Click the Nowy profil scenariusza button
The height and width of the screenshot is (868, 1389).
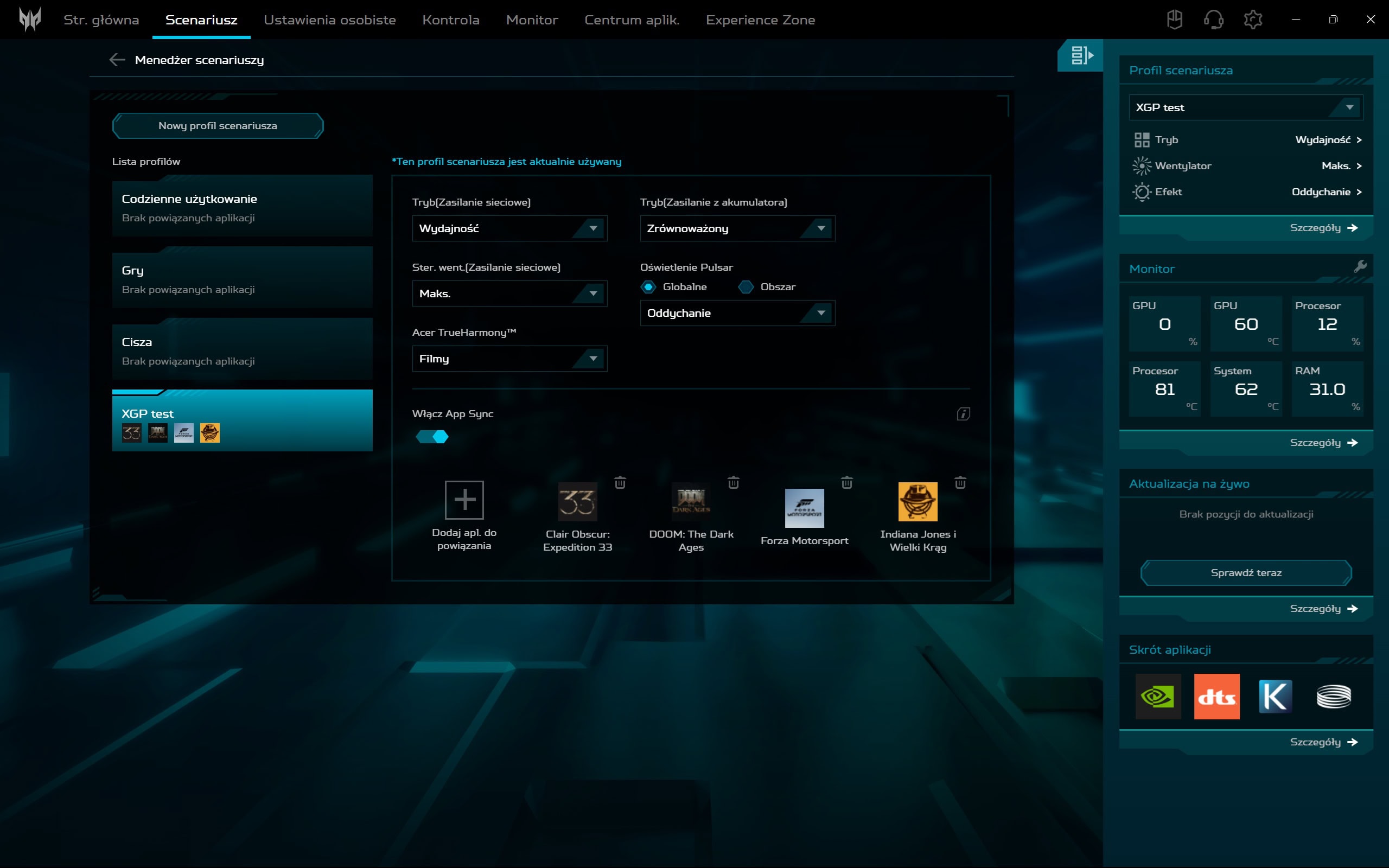pos(218,126)
